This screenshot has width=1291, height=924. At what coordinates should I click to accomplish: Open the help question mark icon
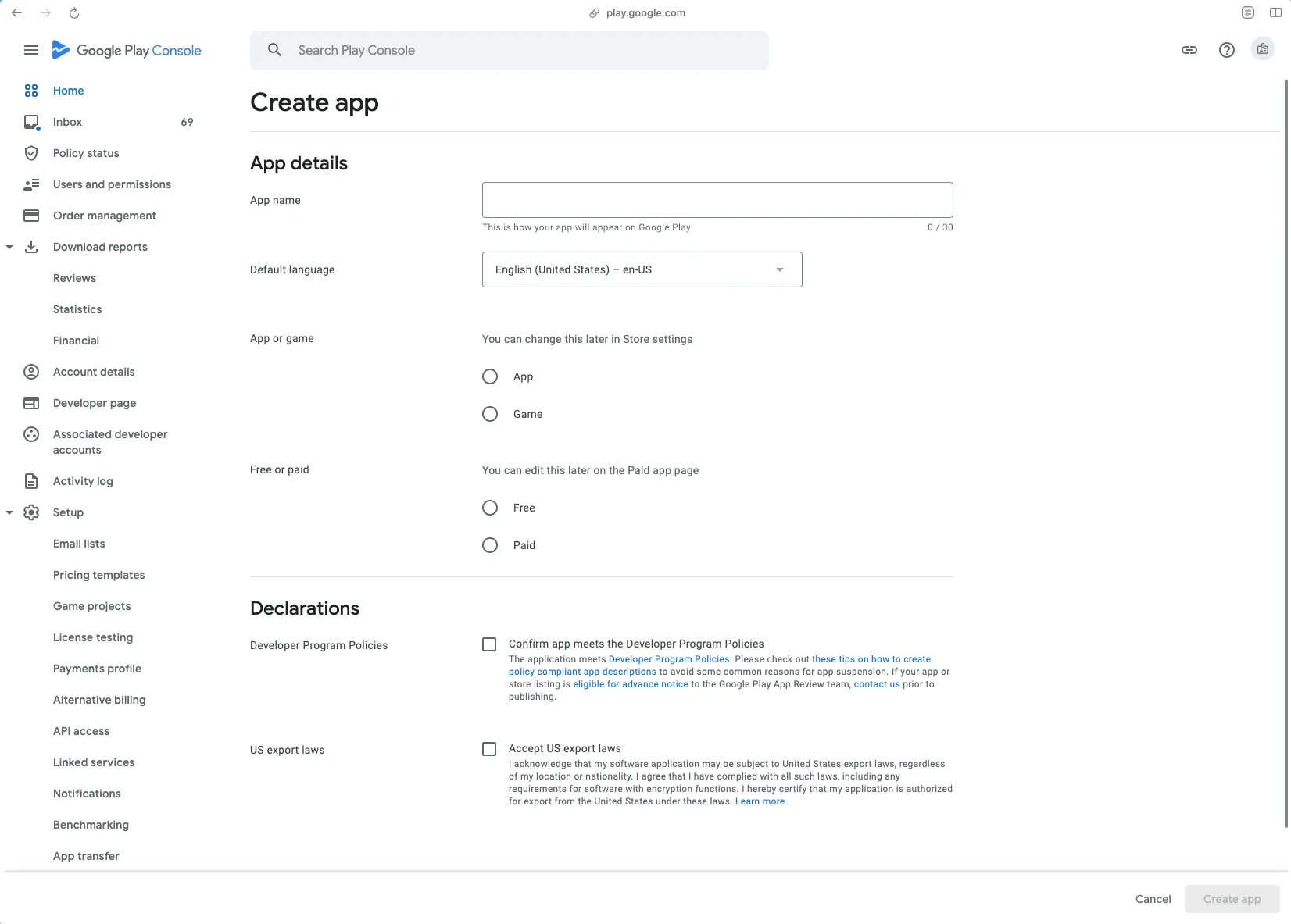(1227, 50)
